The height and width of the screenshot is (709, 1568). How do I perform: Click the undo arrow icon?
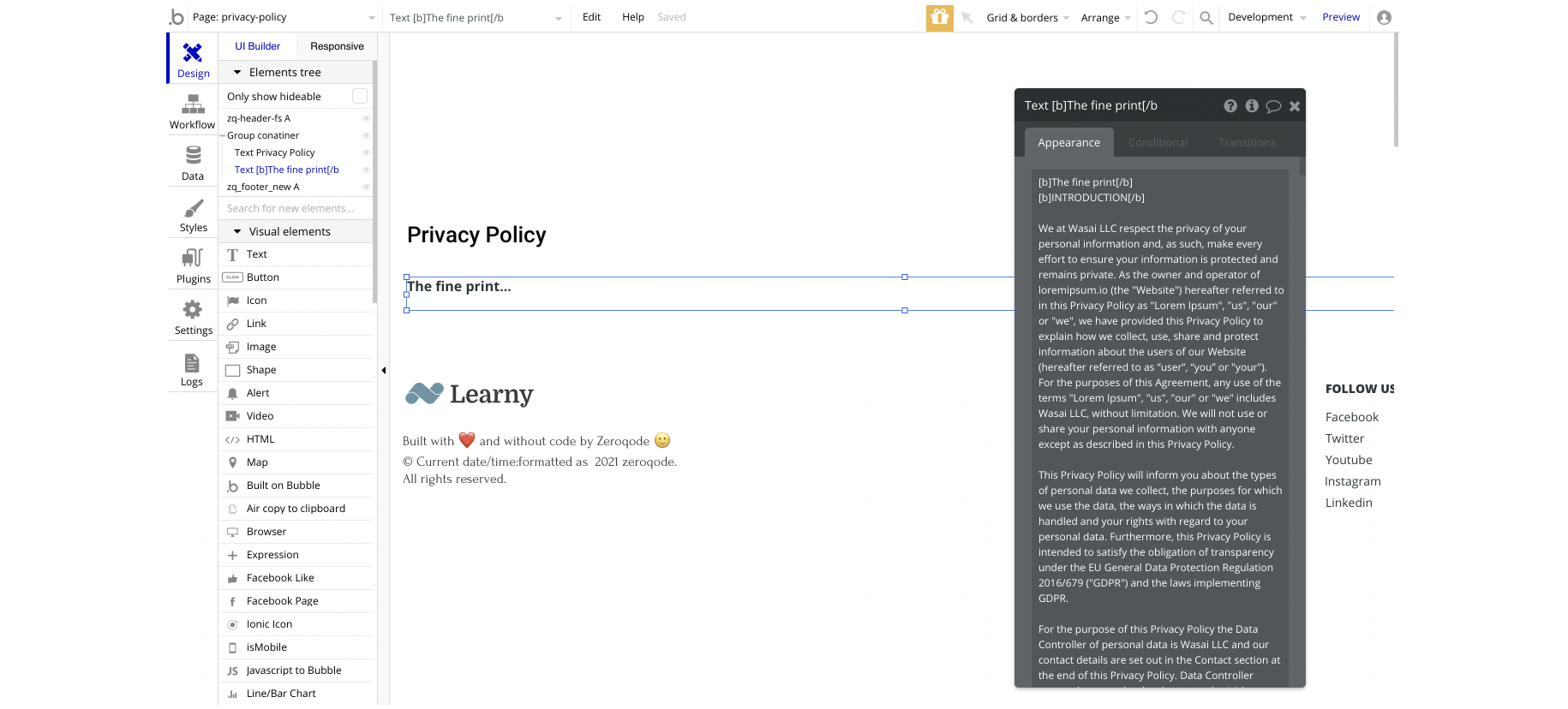(1151, 17)
